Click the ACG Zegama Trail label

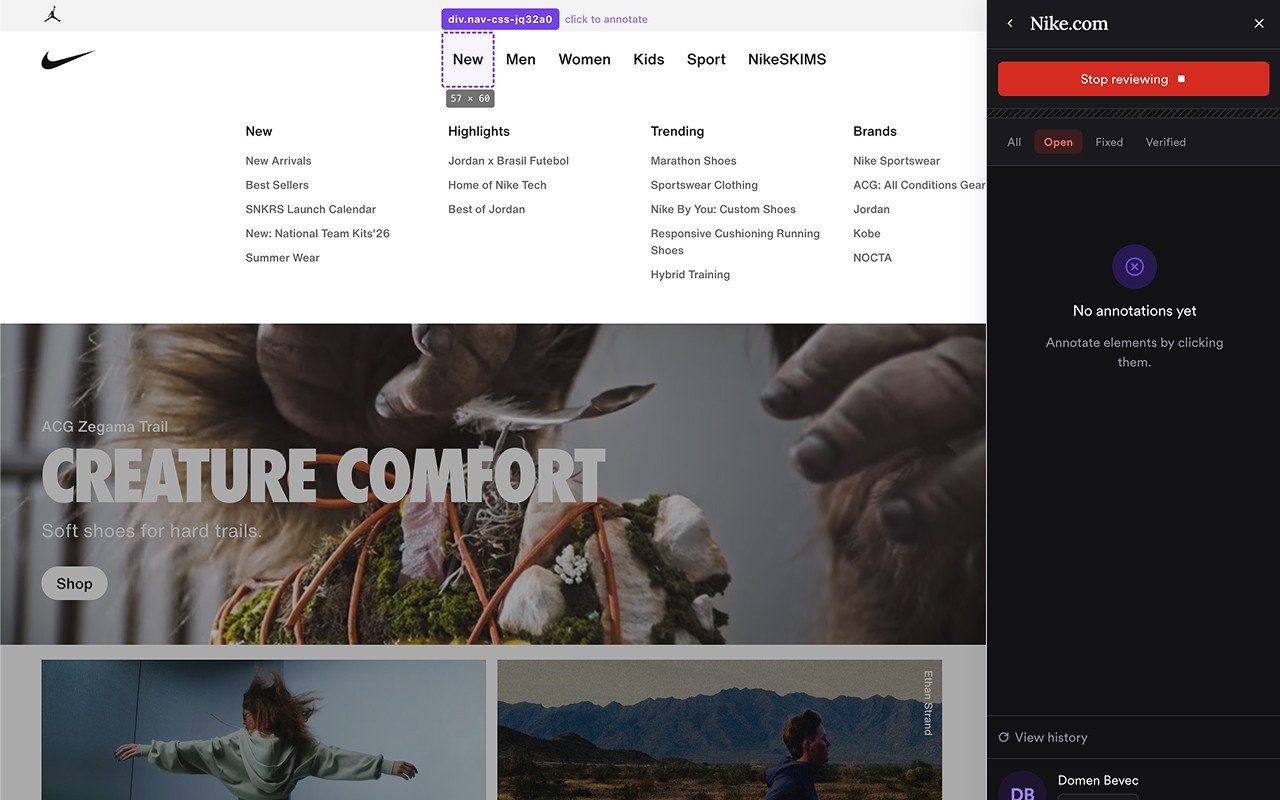click(105, 427)
